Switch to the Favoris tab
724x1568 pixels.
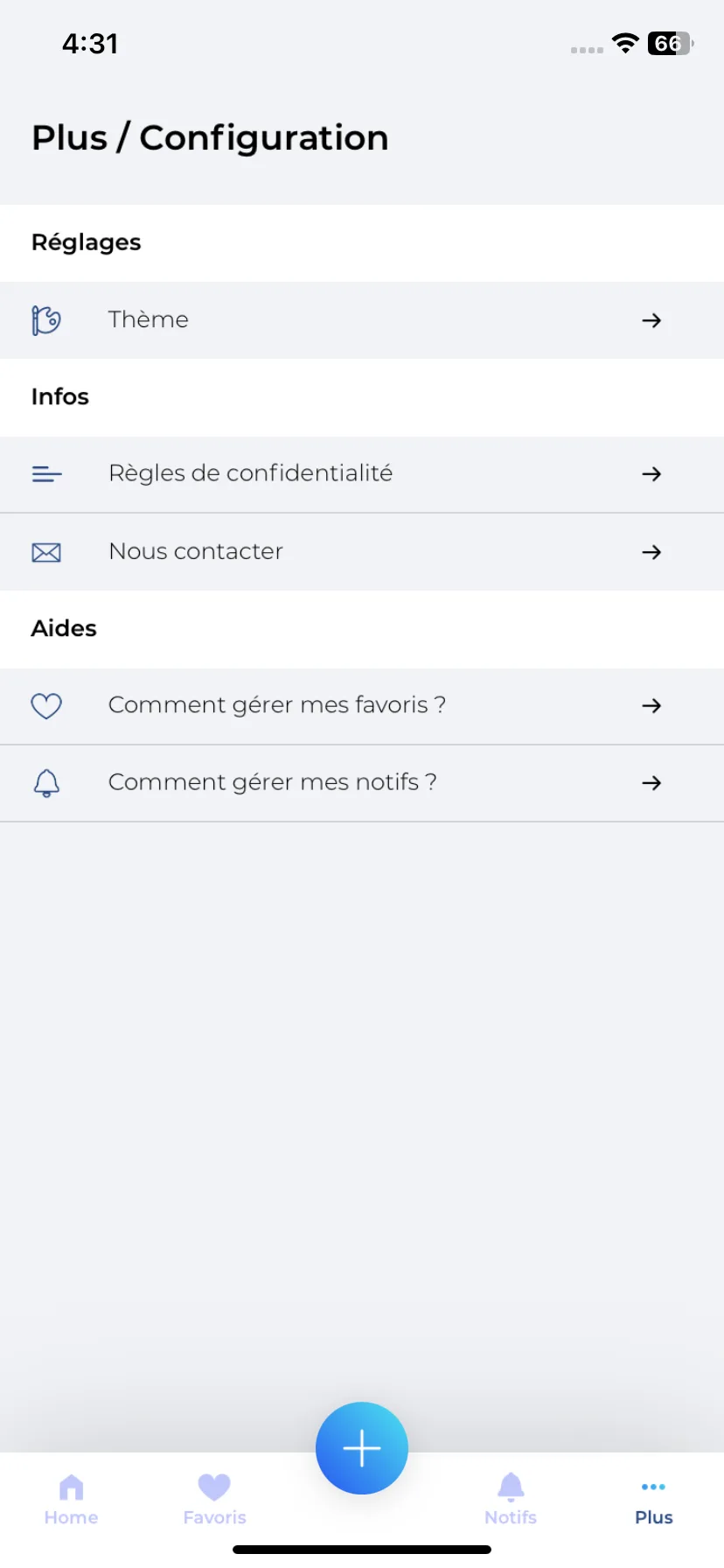214,1500
